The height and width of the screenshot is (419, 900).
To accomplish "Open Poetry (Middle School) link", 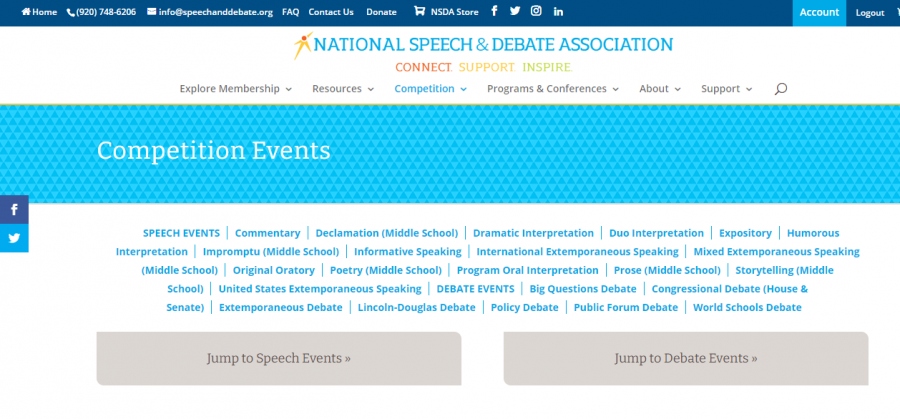I will tap(386, 270).
